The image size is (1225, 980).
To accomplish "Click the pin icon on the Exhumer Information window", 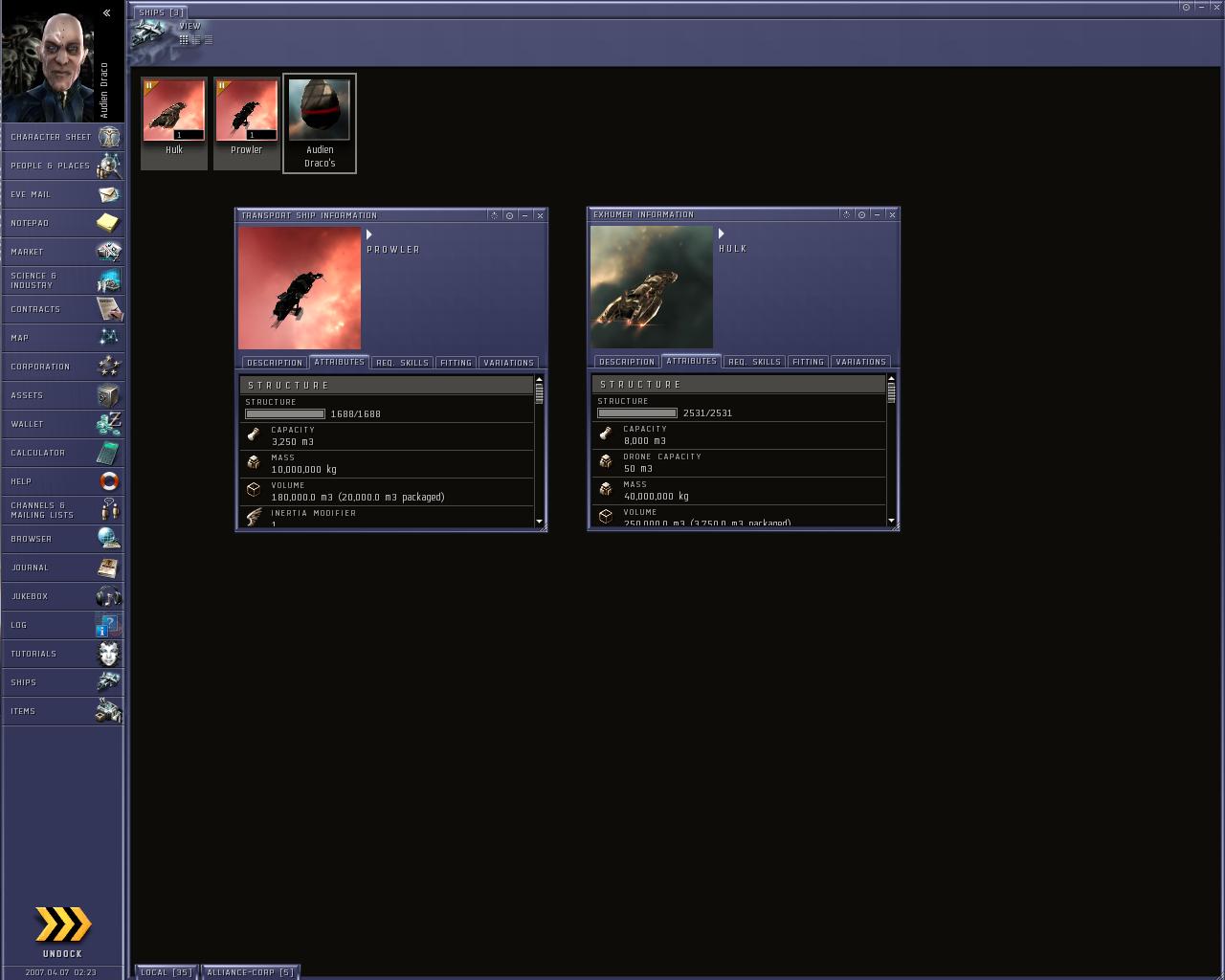I will pyautogui.click(x=861, y=214).
